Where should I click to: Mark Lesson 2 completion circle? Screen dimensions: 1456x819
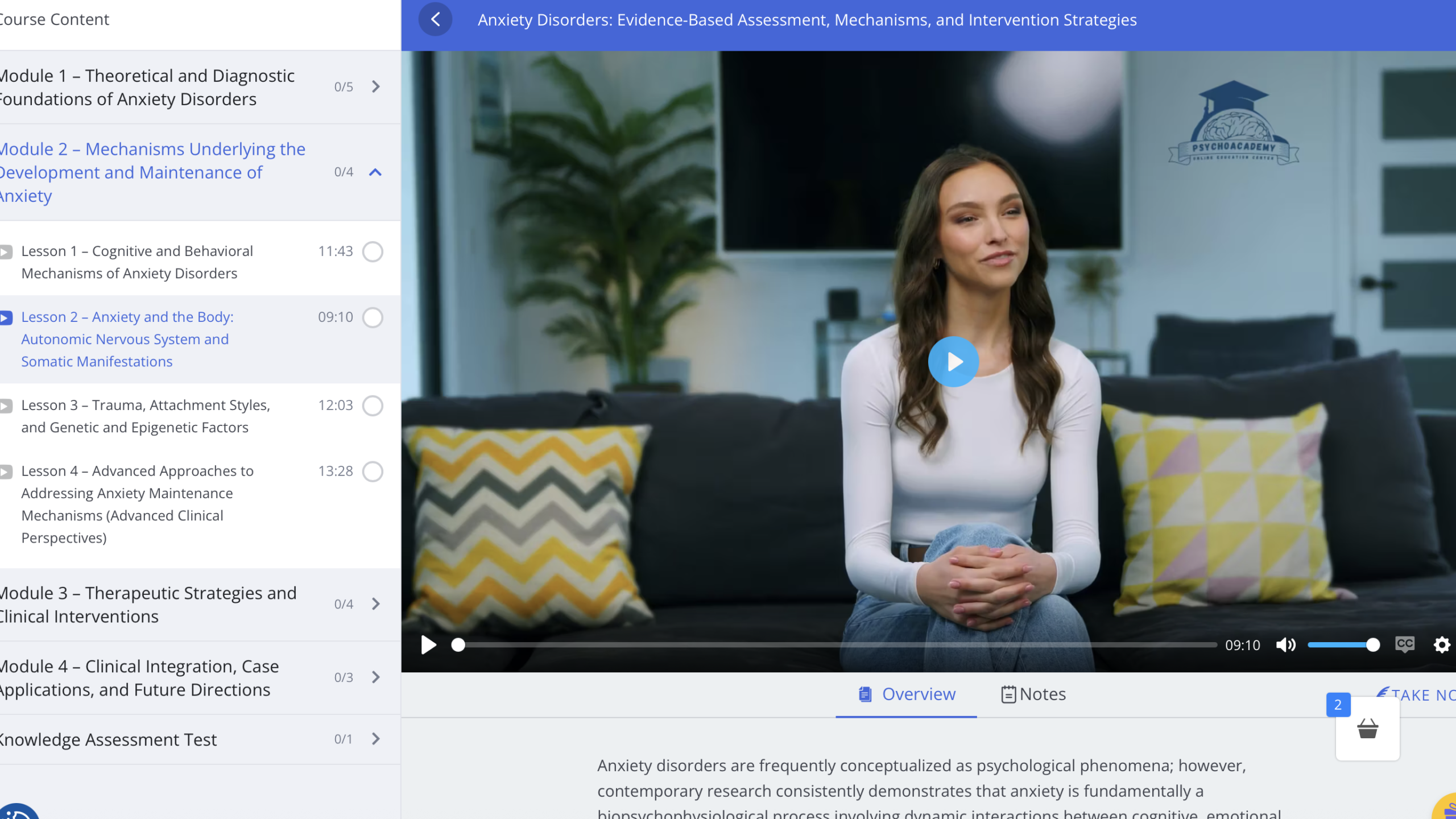click(x=373, y=317)
